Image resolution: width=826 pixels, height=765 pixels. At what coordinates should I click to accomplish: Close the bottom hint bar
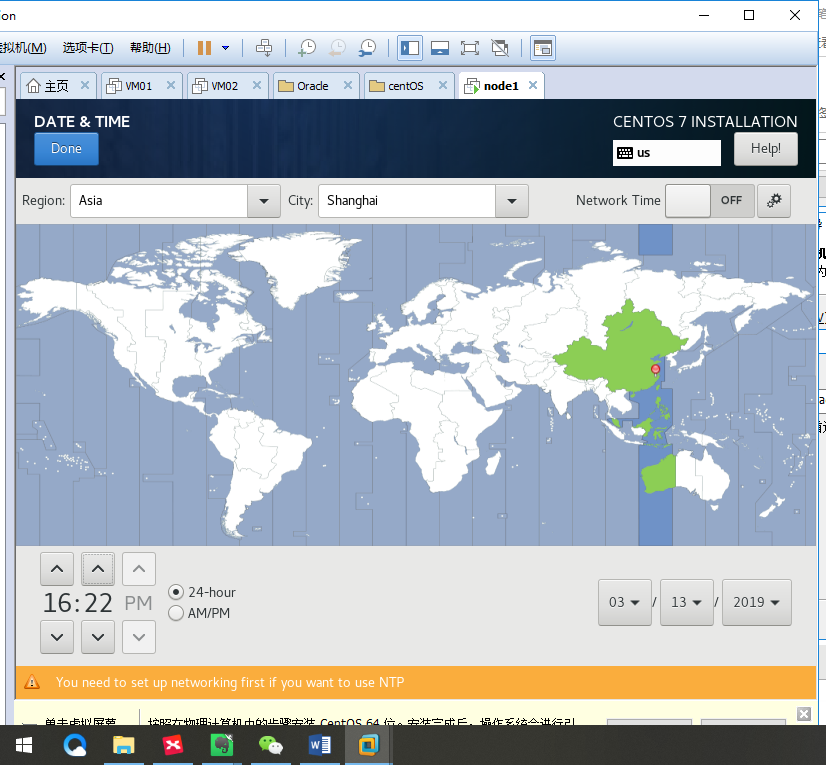(x=804, y=714)
